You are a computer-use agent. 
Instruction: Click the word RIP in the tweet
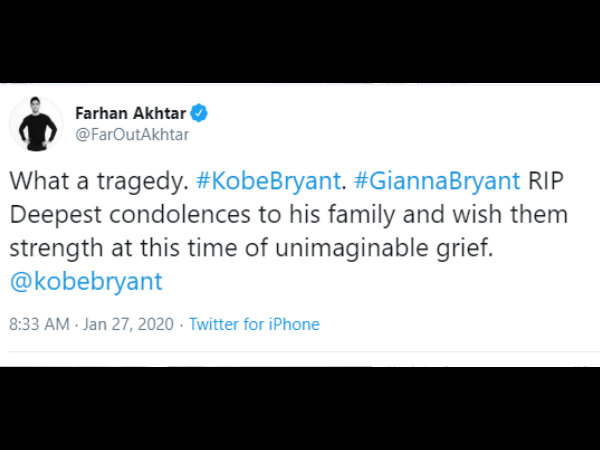tap(546, 181)
